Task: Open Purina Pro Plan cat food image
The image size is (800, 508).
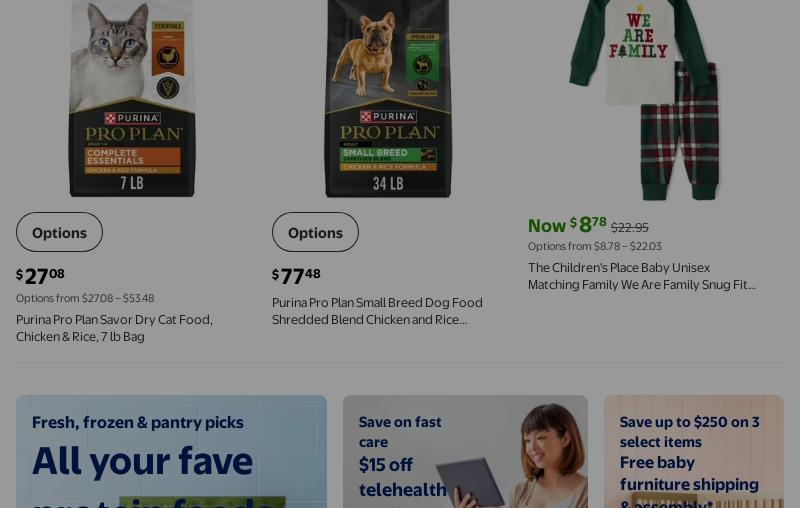Action: 132,98
